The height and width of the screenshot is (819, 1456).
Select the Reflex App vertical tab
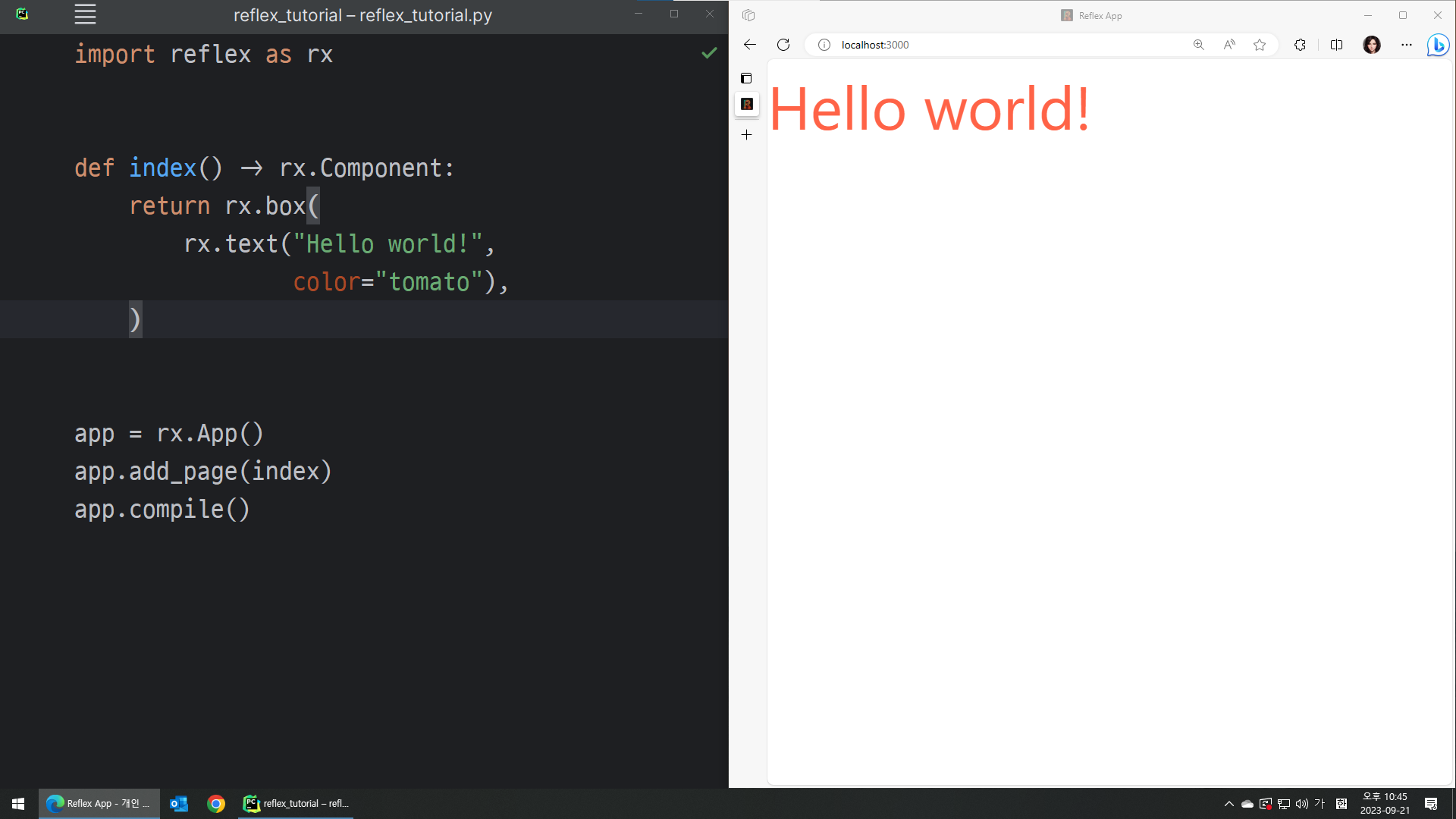click(747, 105)
